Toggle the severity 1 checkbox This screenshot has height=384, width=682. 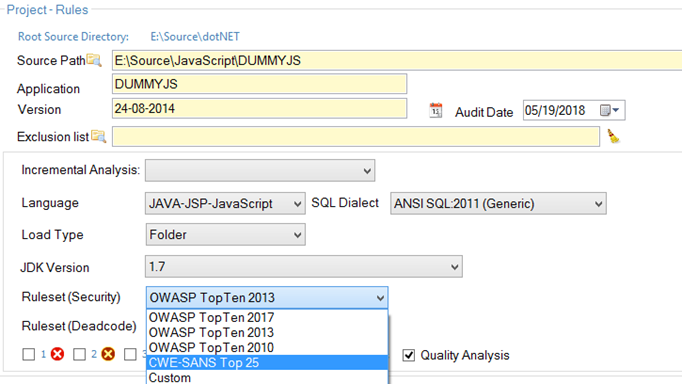pos(29,354)
